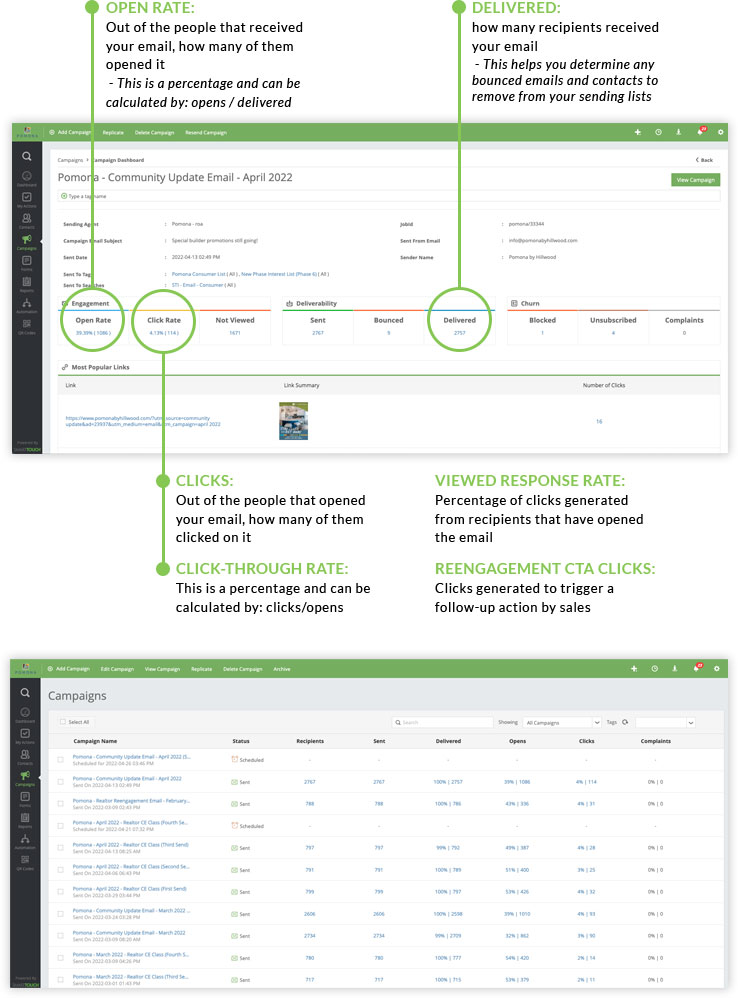The image size is (738, 998).
Task: Open search icon in Campaigns list sidebar
Action: [25, 692]
